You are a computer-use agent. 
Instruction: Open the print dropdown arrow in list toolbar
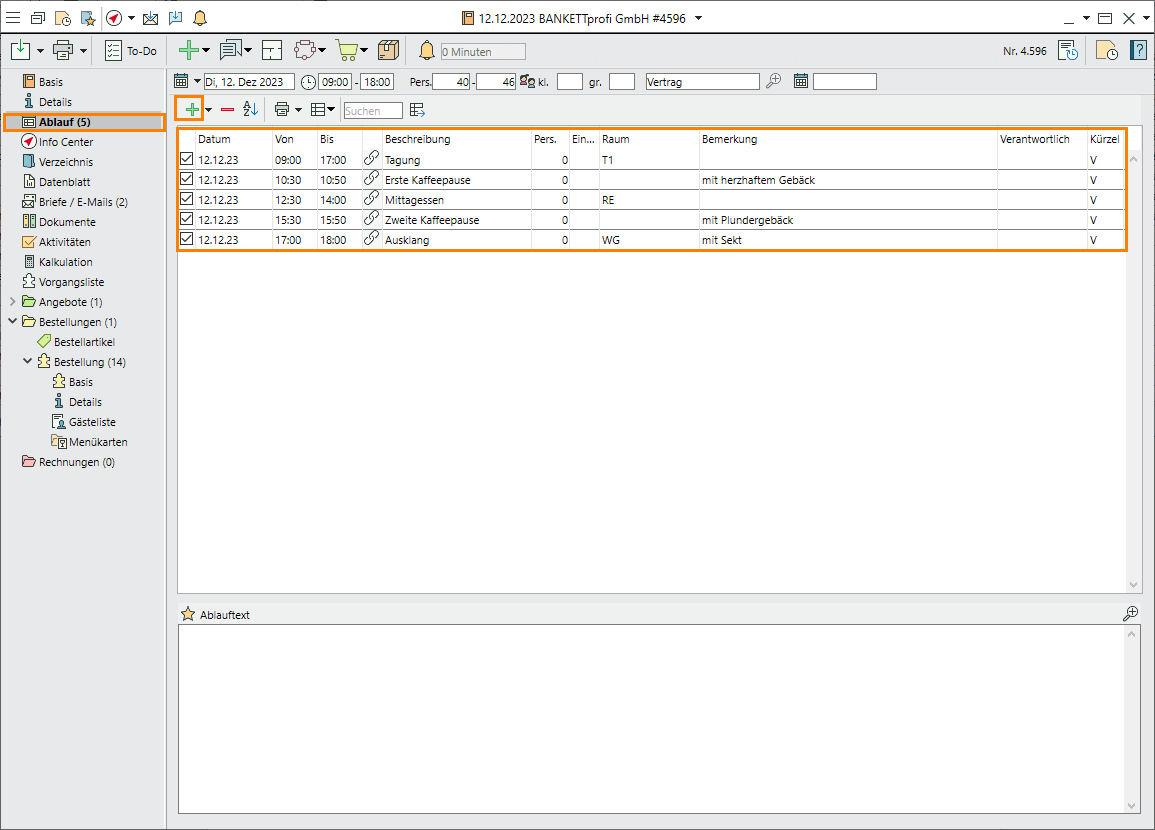click(x=298, y=110)
